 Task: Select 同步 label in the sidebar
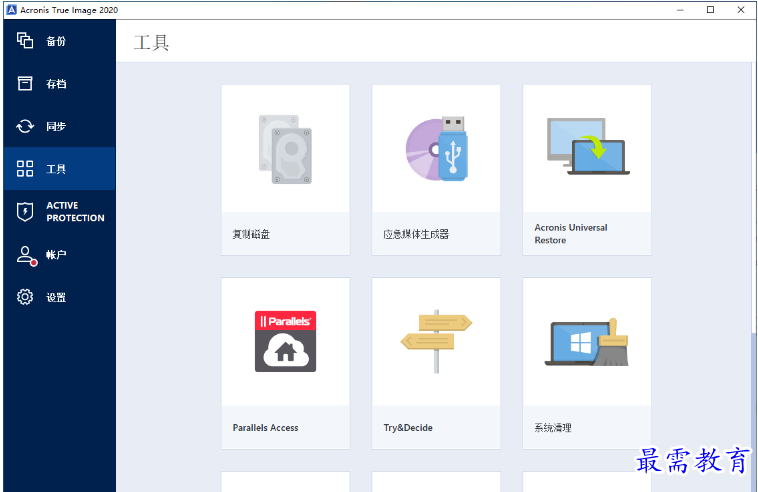[x=56, y=126]
